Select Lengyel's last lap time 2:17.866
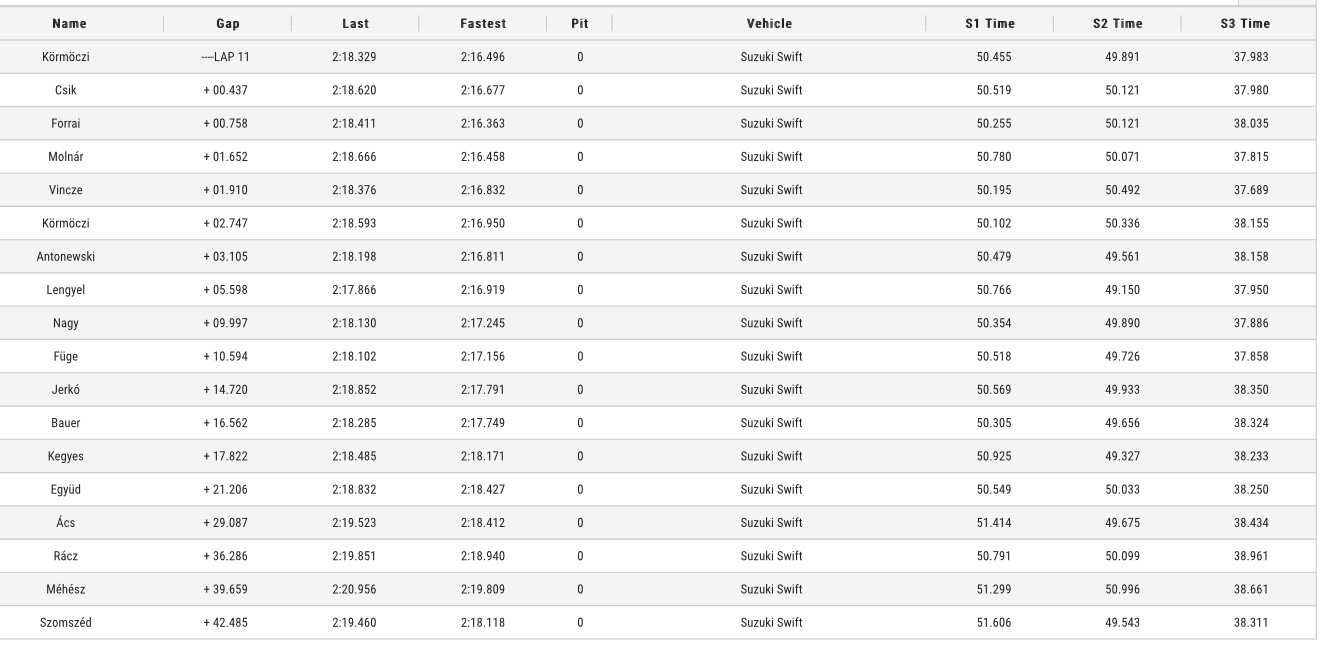 coord(354,290)
